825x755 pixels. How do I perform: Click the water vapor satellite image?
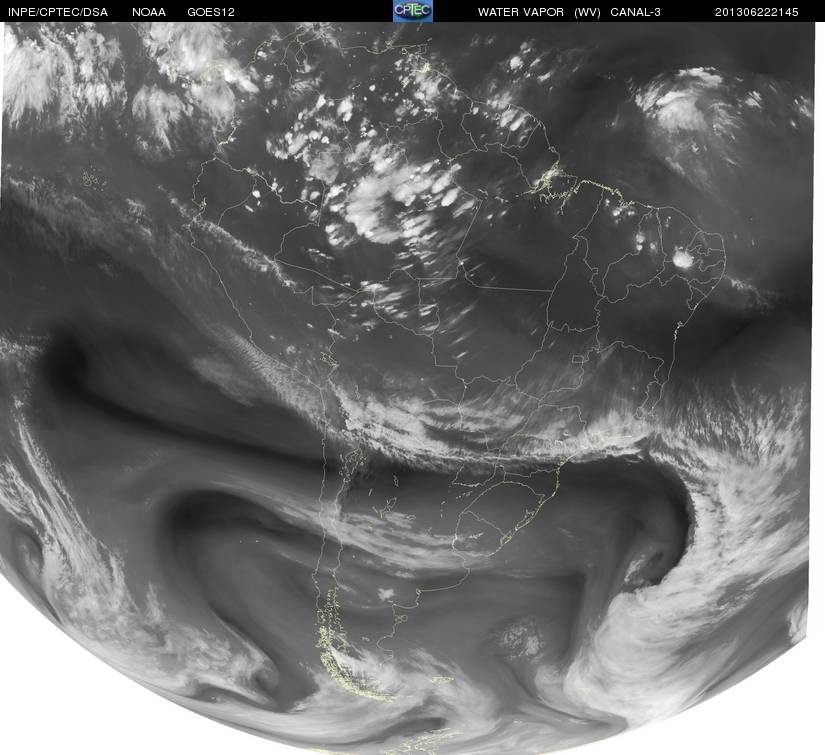pyautogui.click(x=405, y=388)
